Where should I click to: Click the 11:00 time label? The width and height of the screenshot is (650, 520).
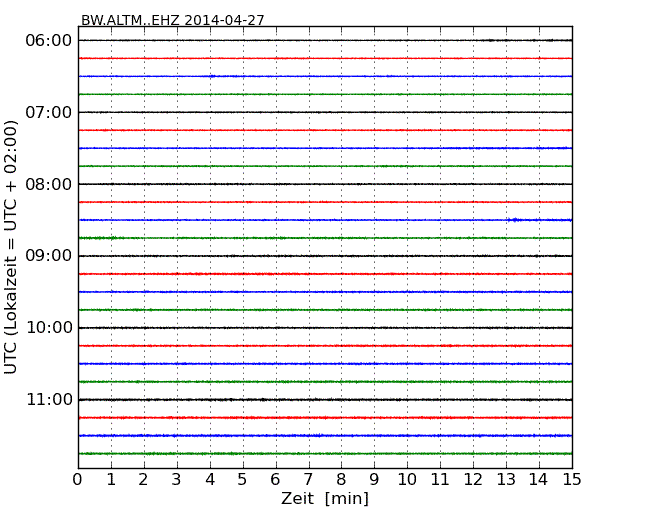pyautogui.click(x=49, y=399)
